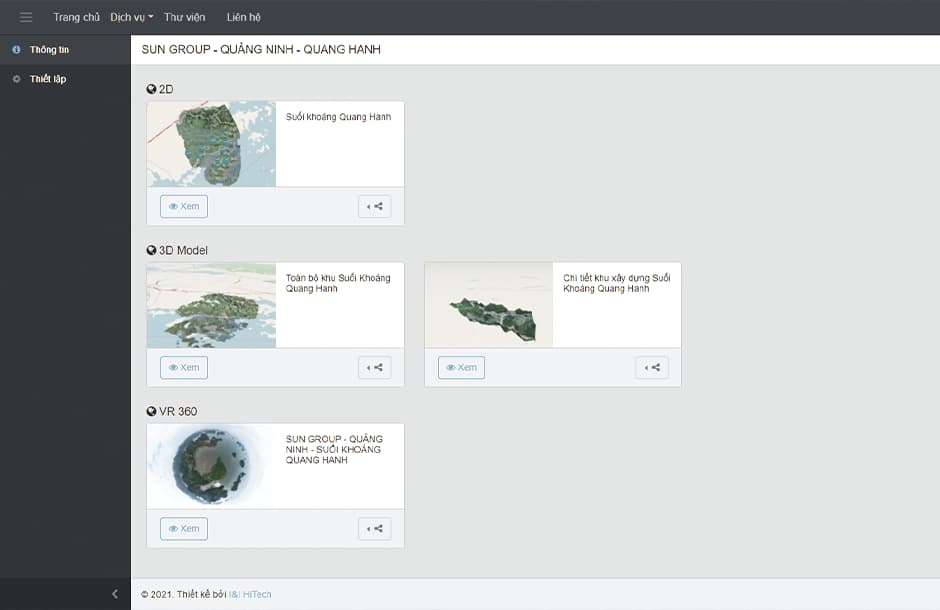
Task: Click Xem for Suối khoáng Quang Hanh 2D
Action: 184,206
